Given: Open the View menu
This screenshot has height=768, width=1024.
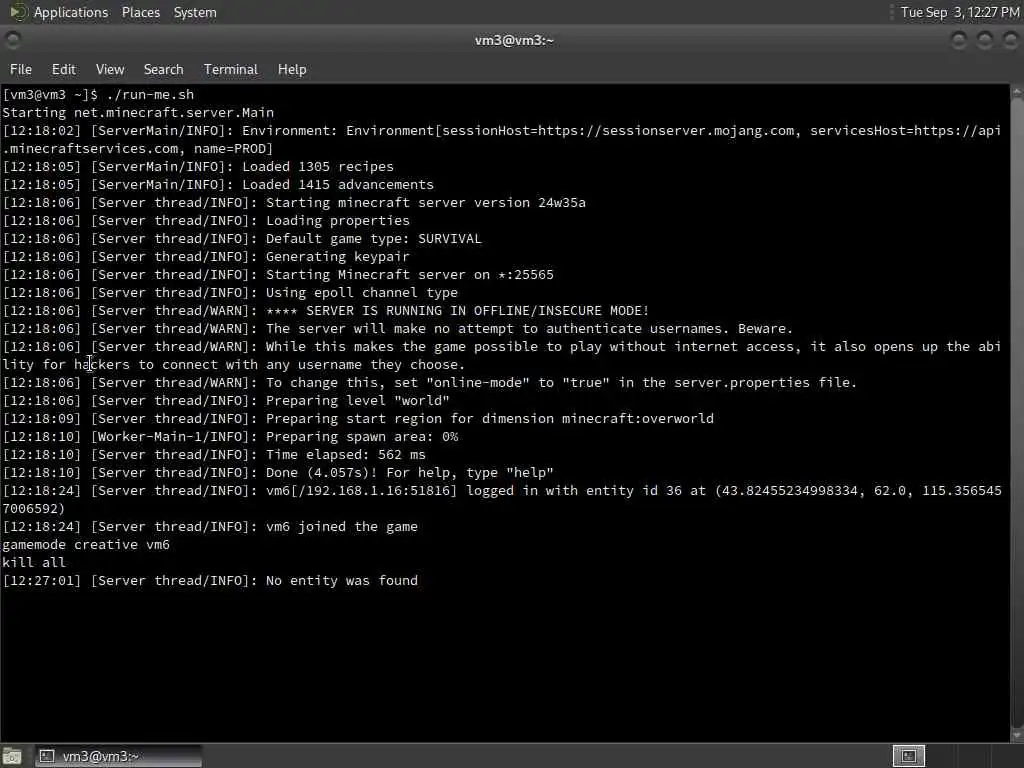Looking at the screenshot, I should pyautogui.click(x=110, y=69).
